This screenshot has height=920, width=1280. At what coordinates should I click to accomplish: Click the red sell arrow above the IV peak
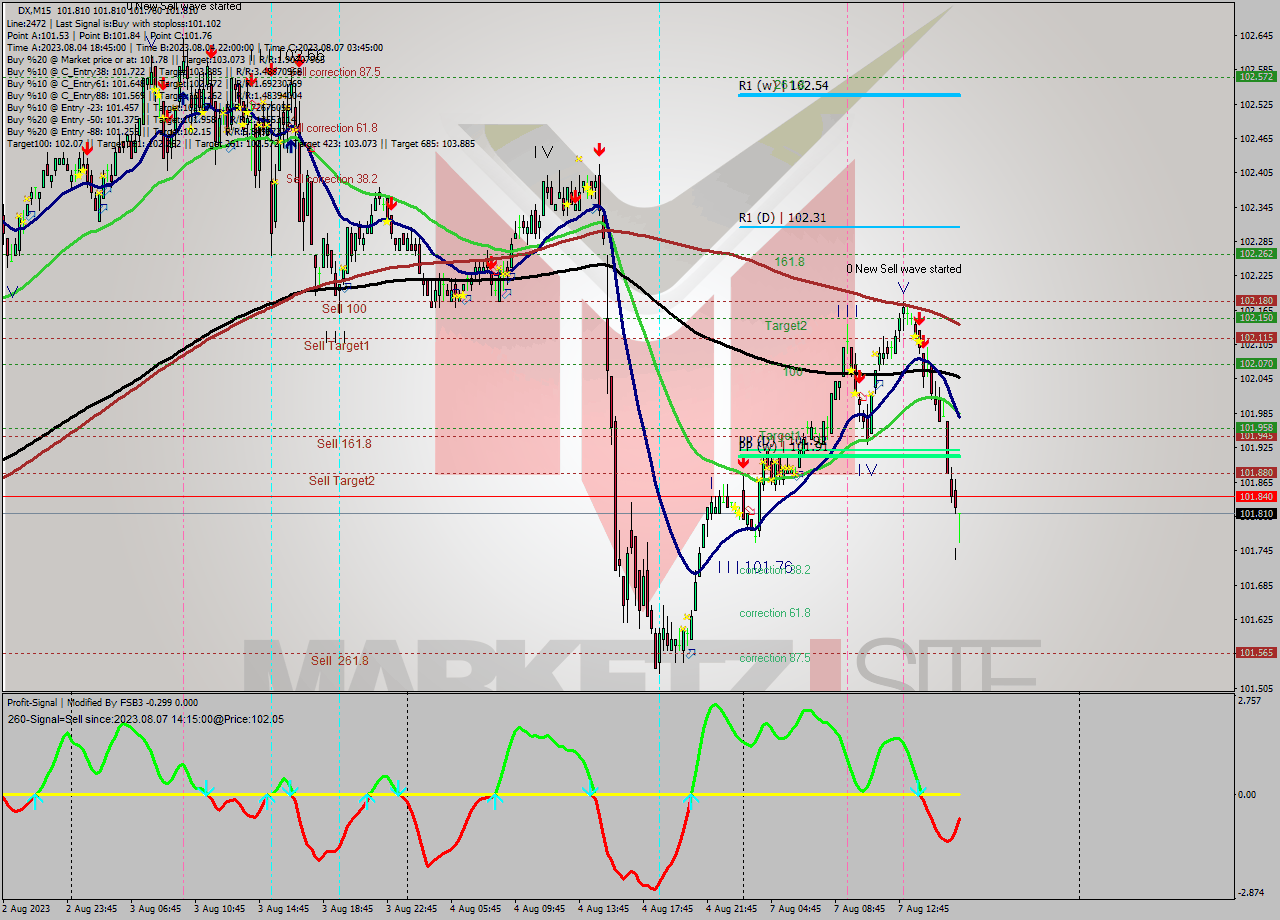tap(598, 150)
